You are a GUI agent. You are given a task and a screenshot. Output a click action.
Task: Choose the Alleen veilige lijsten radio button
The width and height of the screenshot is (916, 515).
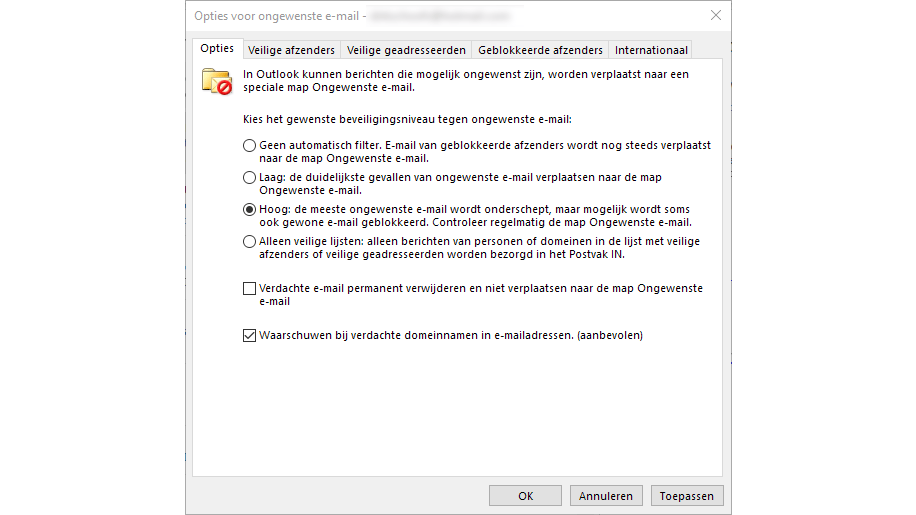249,241
